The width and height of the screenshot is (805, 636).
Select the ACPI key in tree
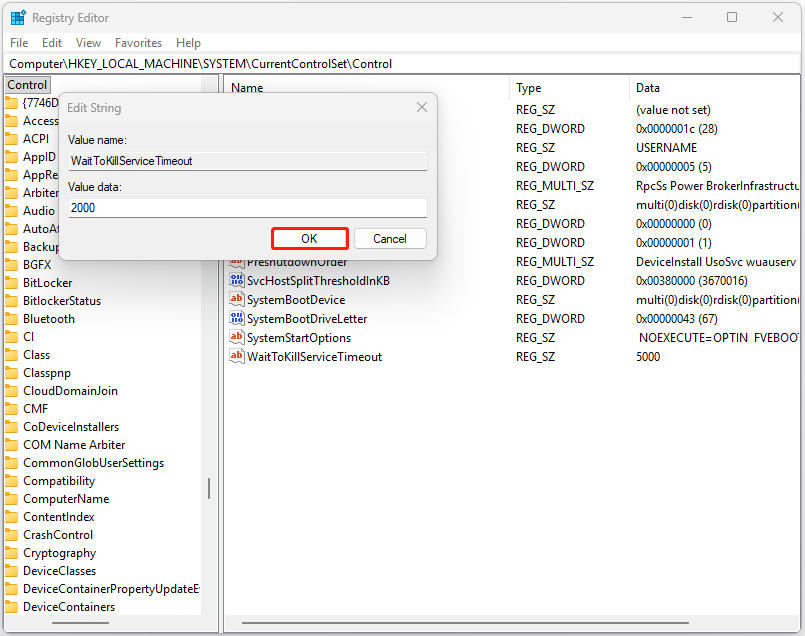click(36, 139)
